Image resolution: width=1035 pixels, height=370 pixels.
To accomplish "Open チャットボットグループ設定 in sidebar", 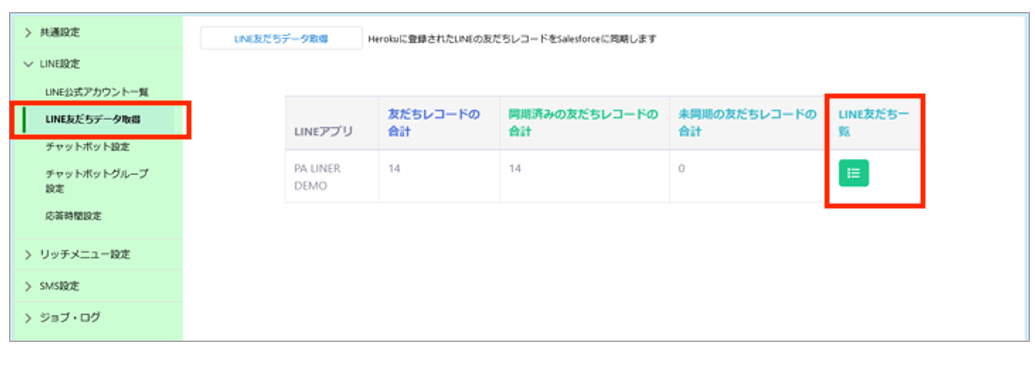I will [97, 181].
